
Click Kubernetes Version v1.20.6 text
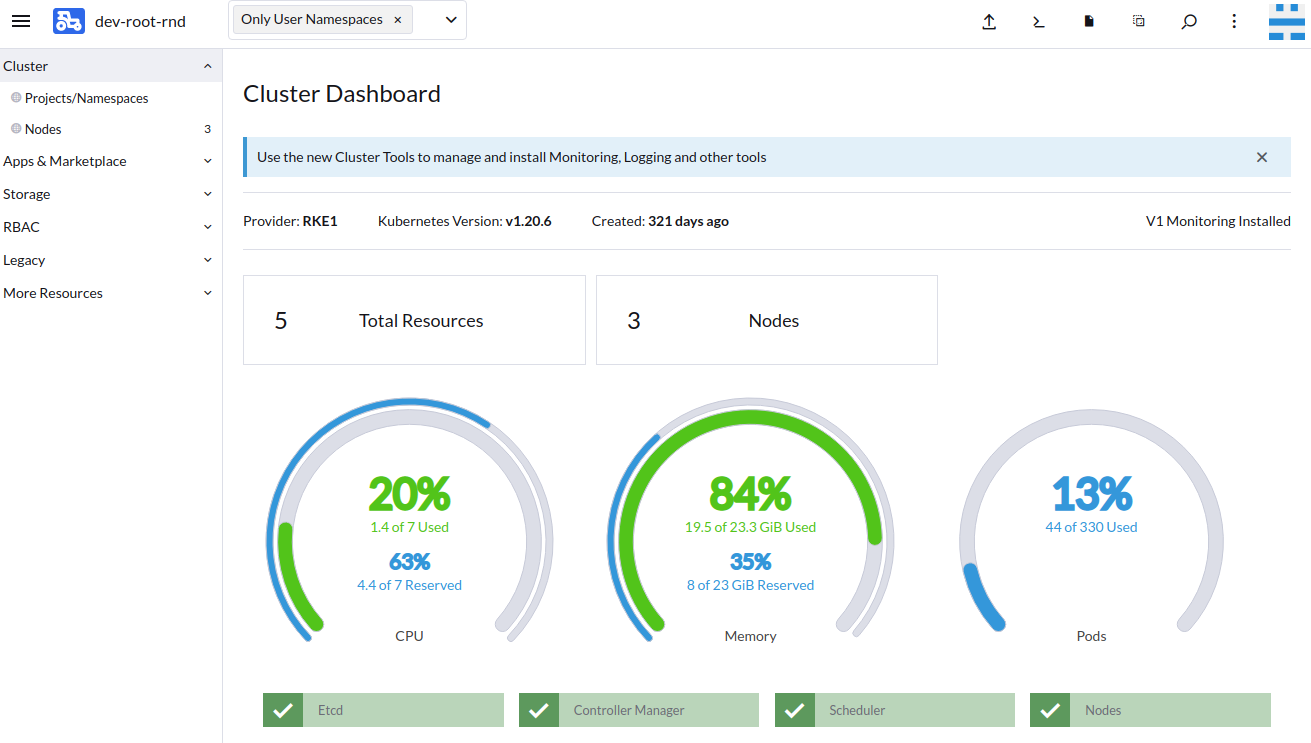[465, 221]
